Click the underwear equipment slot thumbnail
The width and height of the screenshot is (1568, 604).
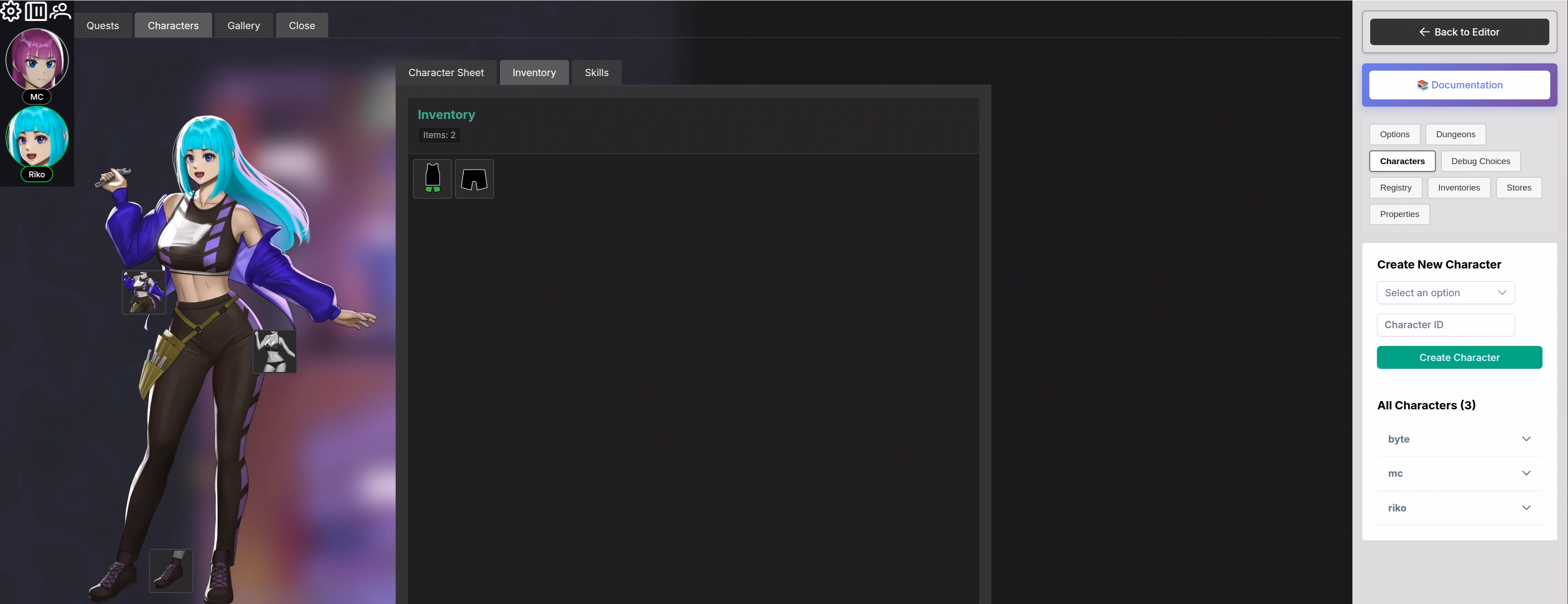[x=274, y=351]
